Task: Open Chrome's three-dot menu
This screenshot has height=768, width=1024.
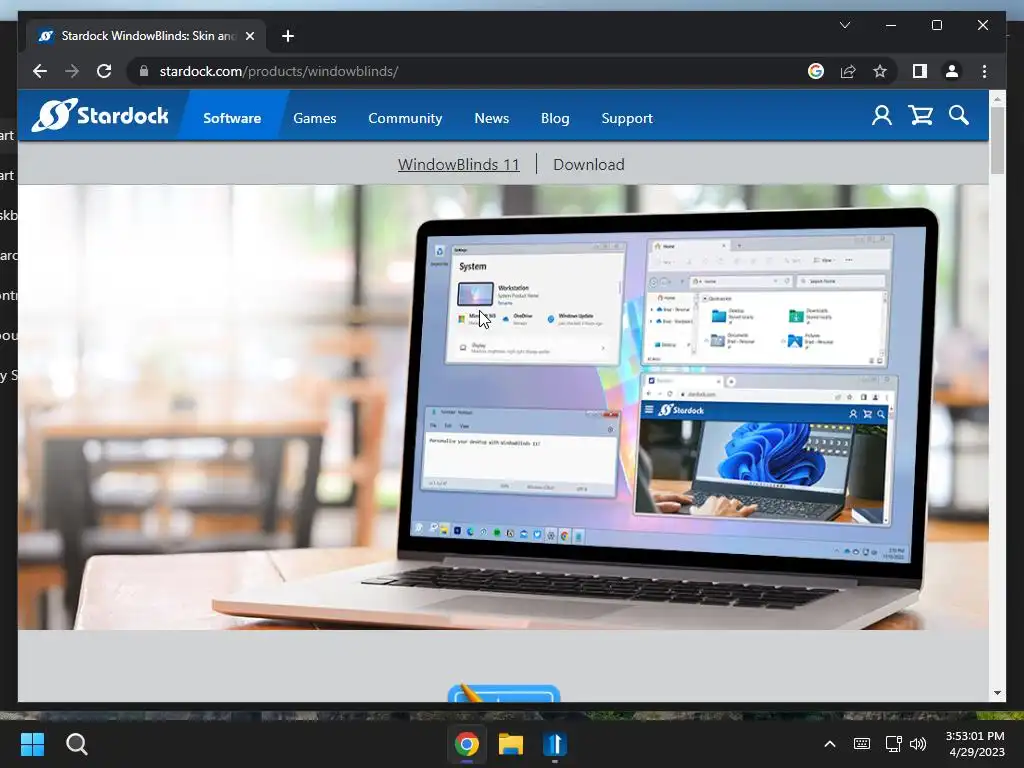Action: click(x=984, y=71)
